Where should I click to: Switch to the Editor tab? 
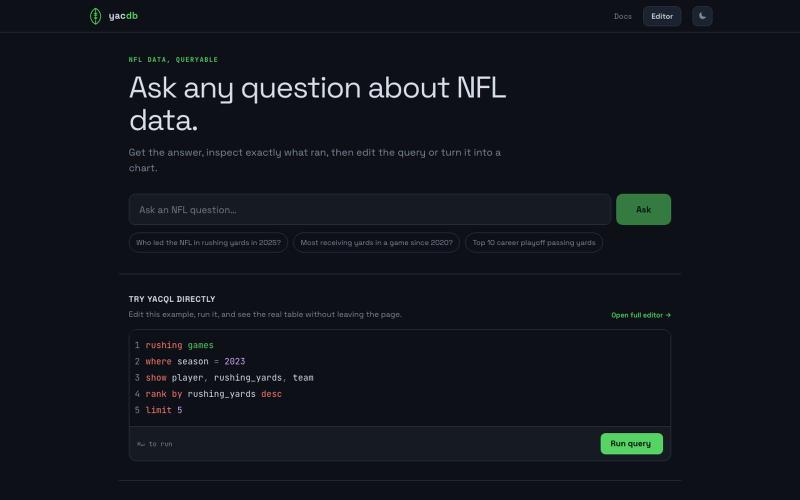click(x=662, y=16)
